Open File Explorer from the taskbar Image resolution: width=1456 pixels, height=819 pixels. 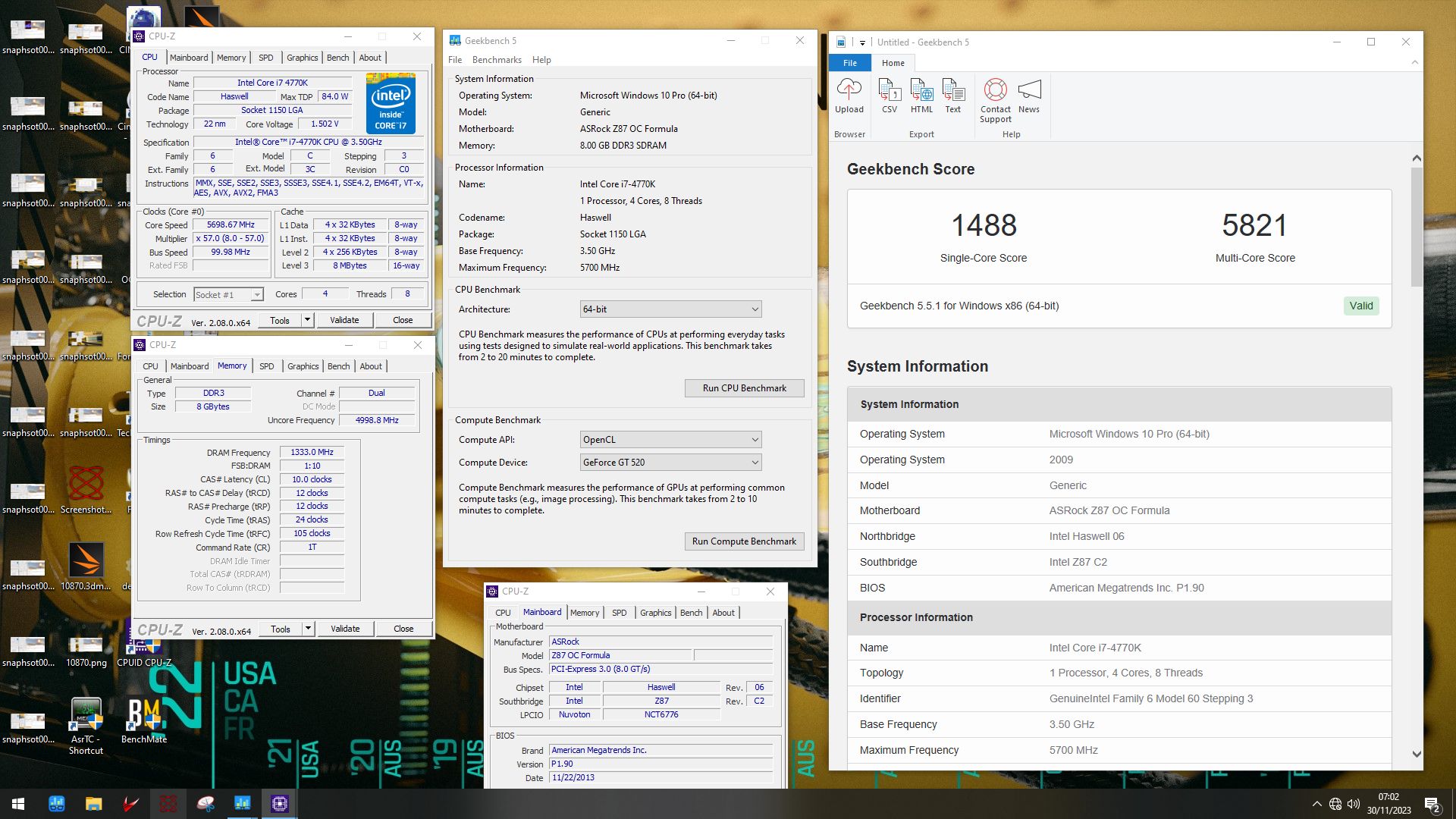coord(93,804)
